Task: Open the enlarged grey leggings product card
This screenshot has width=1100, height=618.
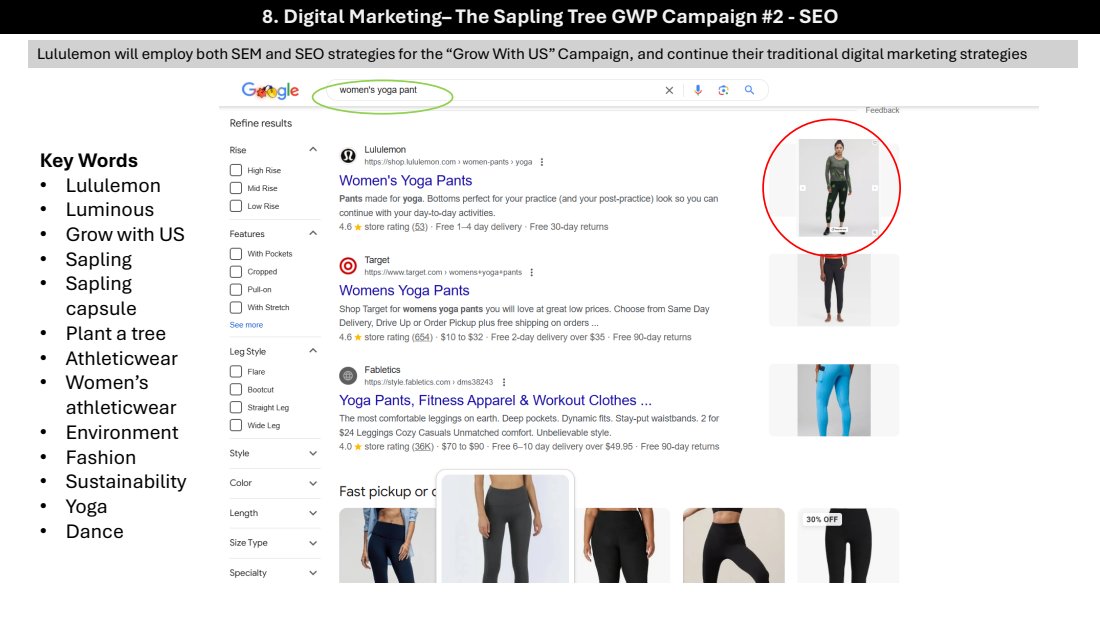Action: (505, 528)
